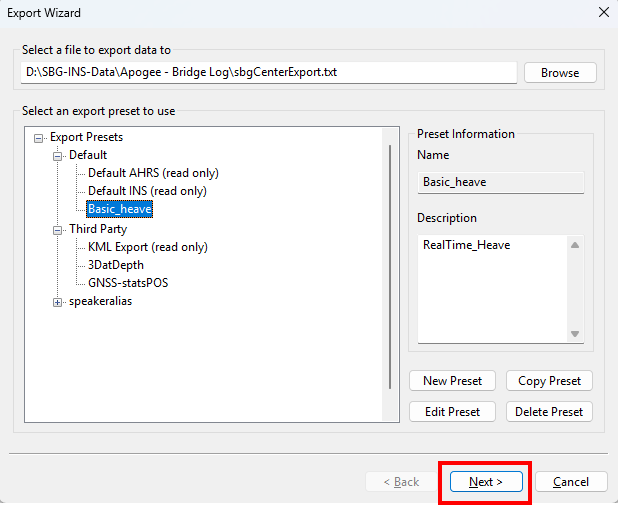This screenshot has height=523, width=638.
Task: Select KML Export (read only) preset
Action: click(147, 247)
